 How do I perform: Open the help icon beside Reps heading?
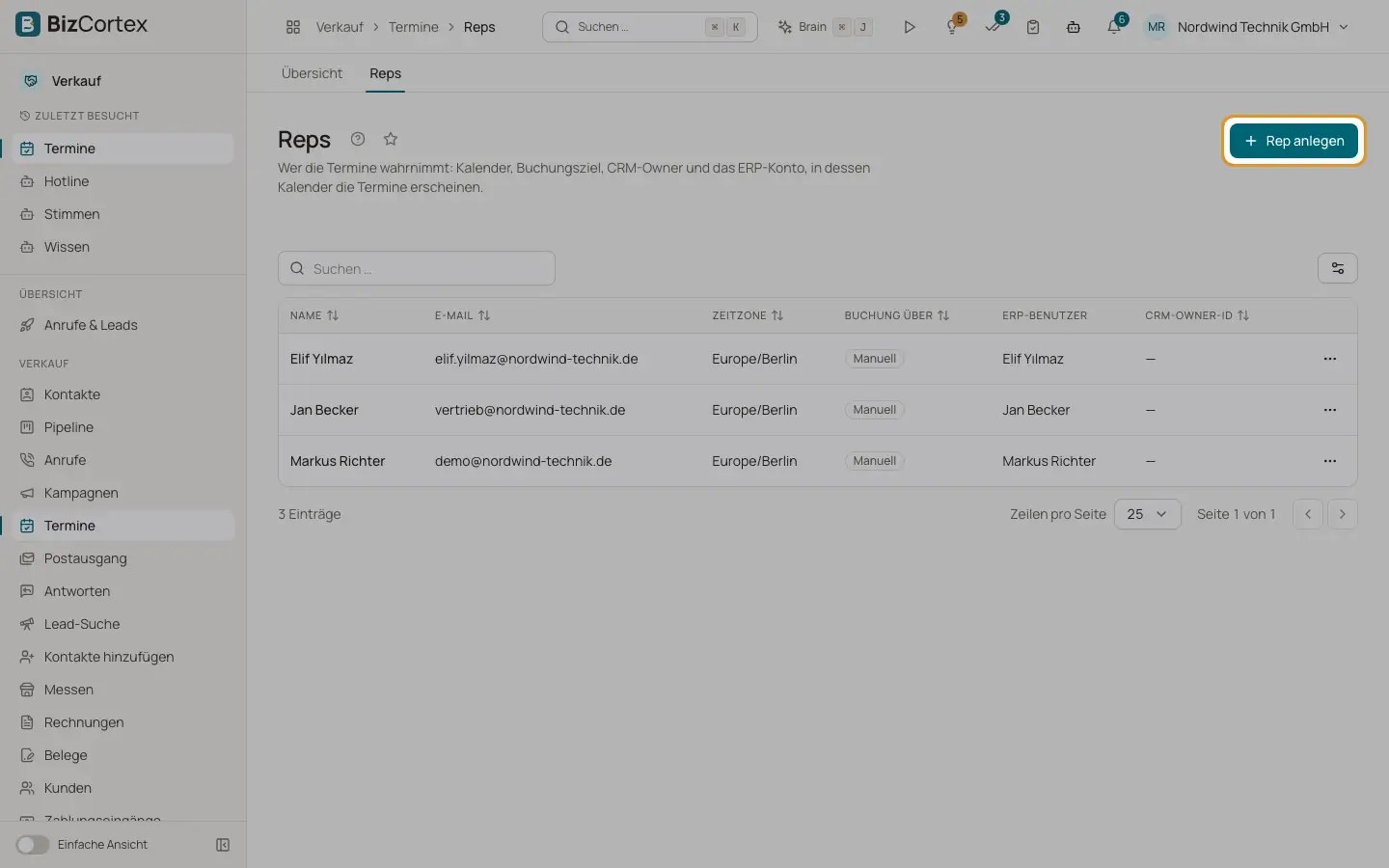[358, 139]
